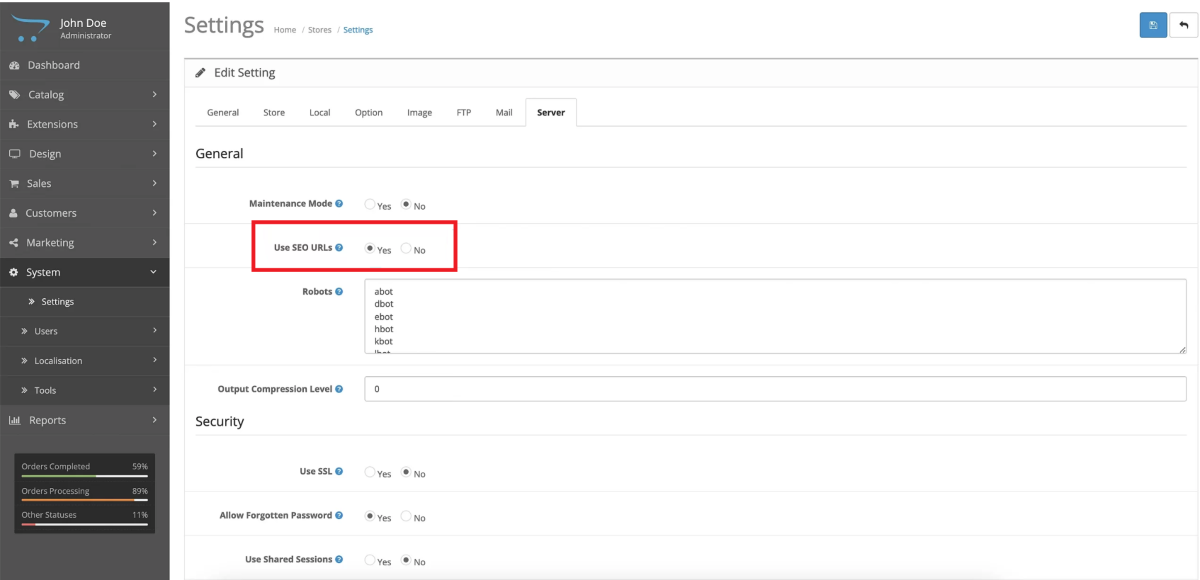Screen dimensions: 1200x580
Task: Click the Use SEO URLs help icon
Action: coord(339,248)
